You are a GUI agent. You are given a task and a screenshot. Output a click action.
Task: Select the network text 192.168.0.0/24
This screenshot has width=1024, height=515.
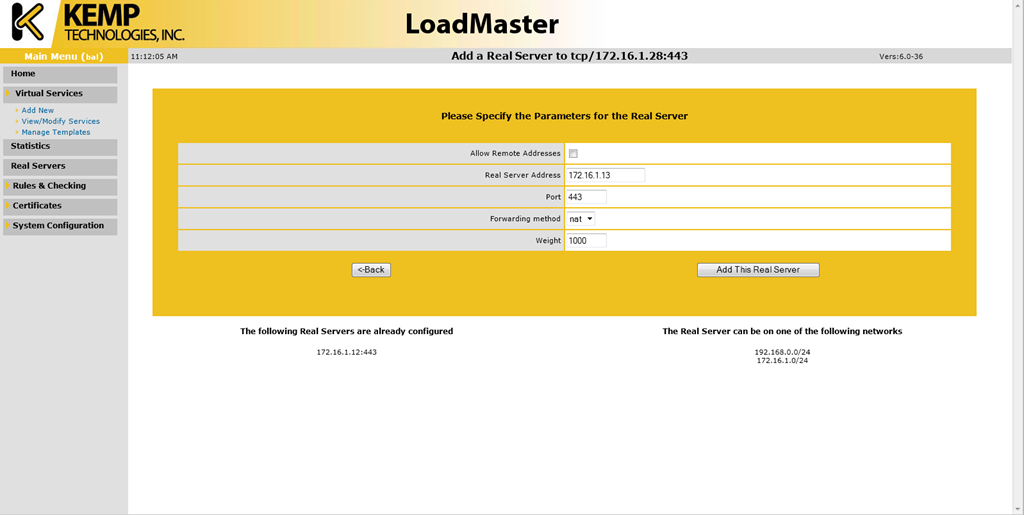(x=782, y=352)
